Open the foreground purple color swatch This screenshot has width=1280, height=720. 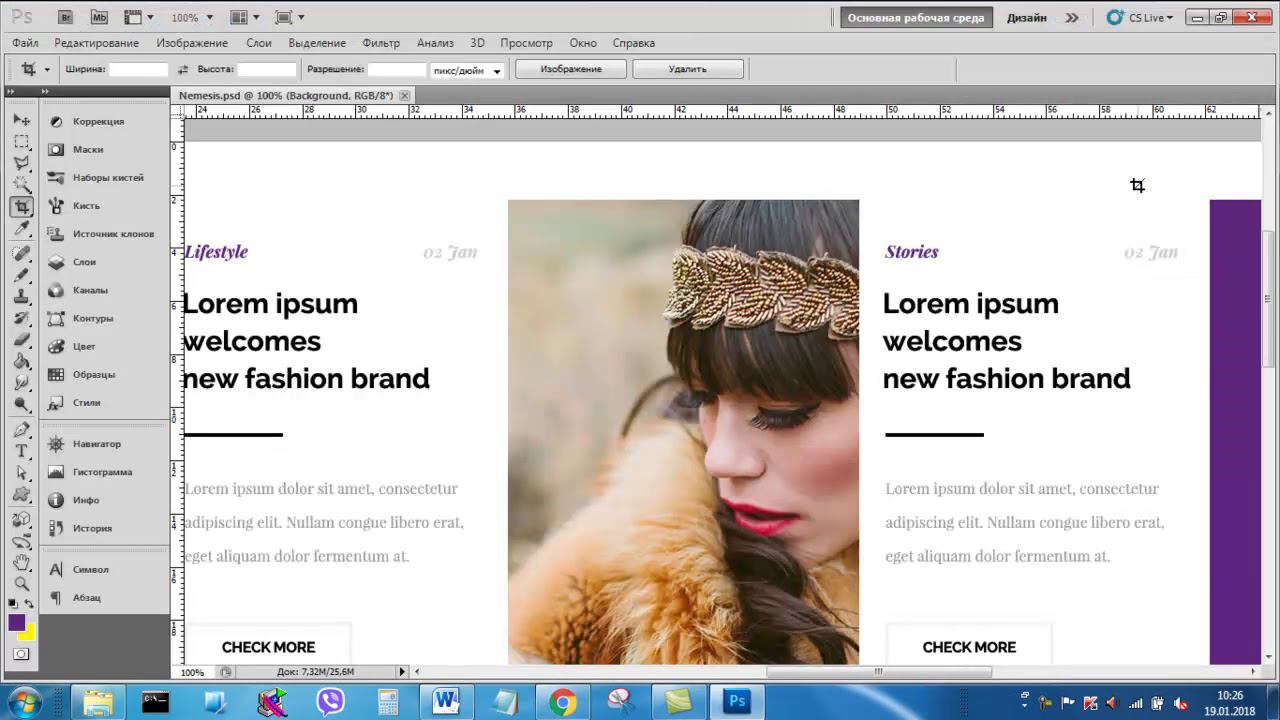point(17,622)
